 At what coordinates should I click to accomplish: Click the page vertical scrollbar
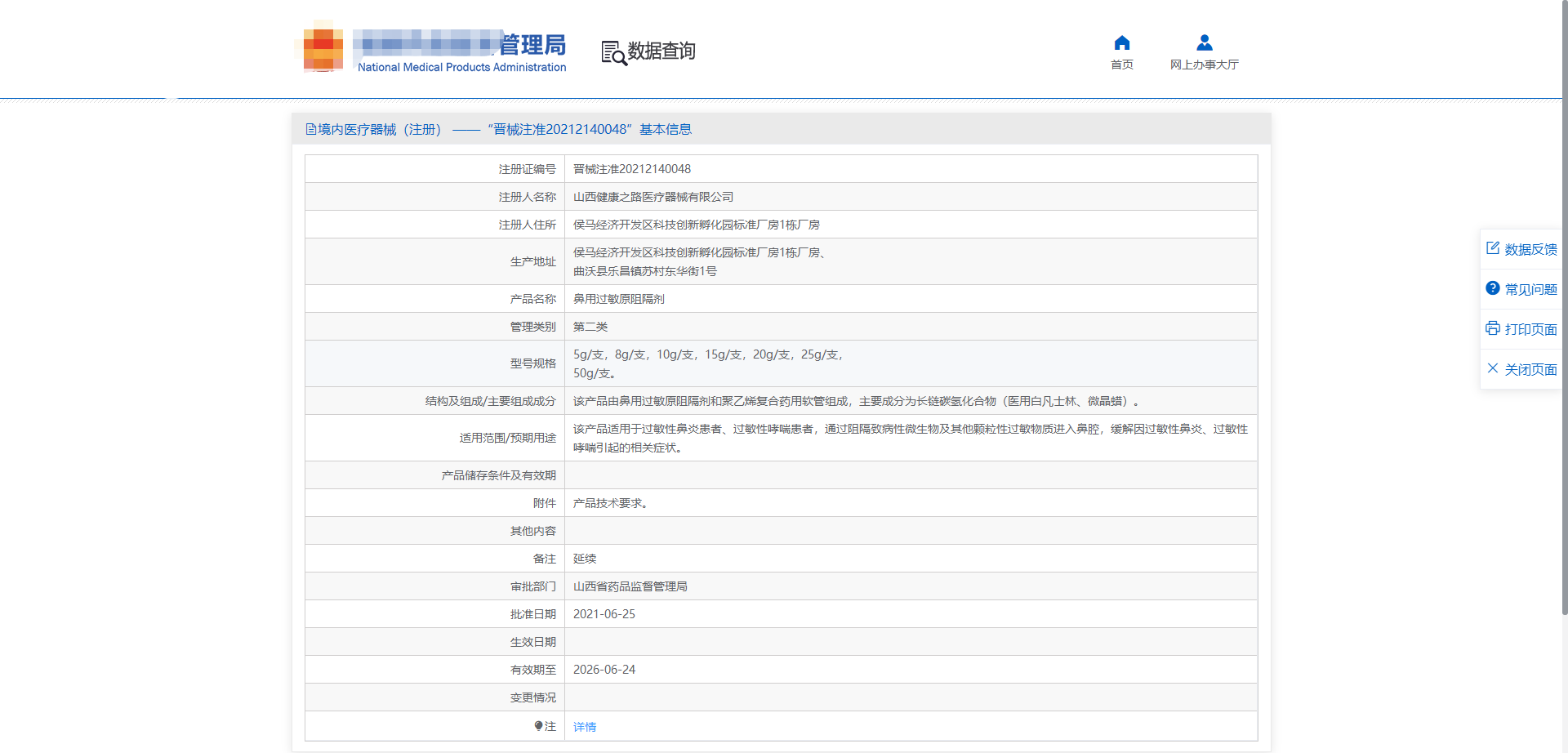coord(1564,306)
